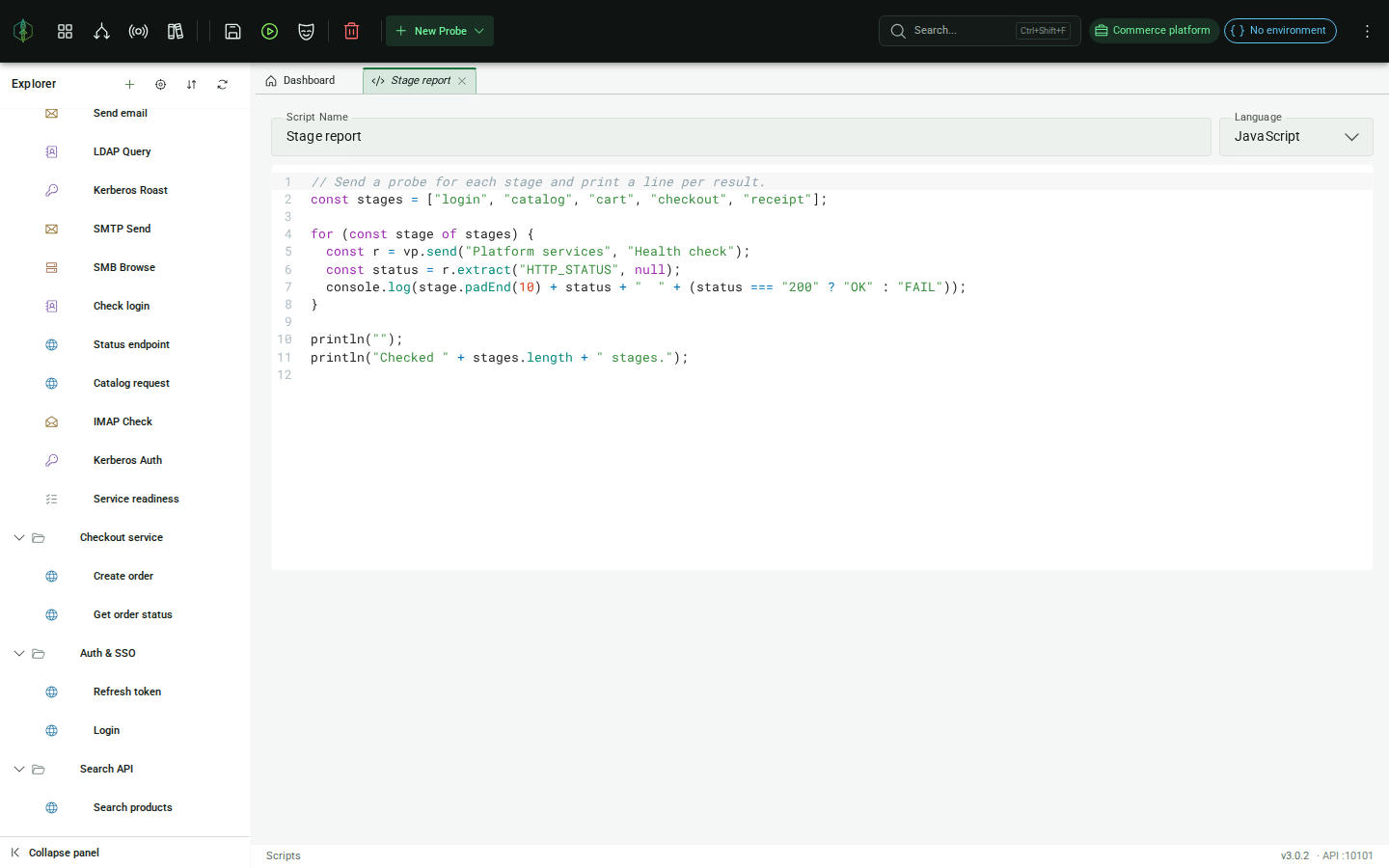Collapse the Checkout service folder chevron

coord(18,537)
